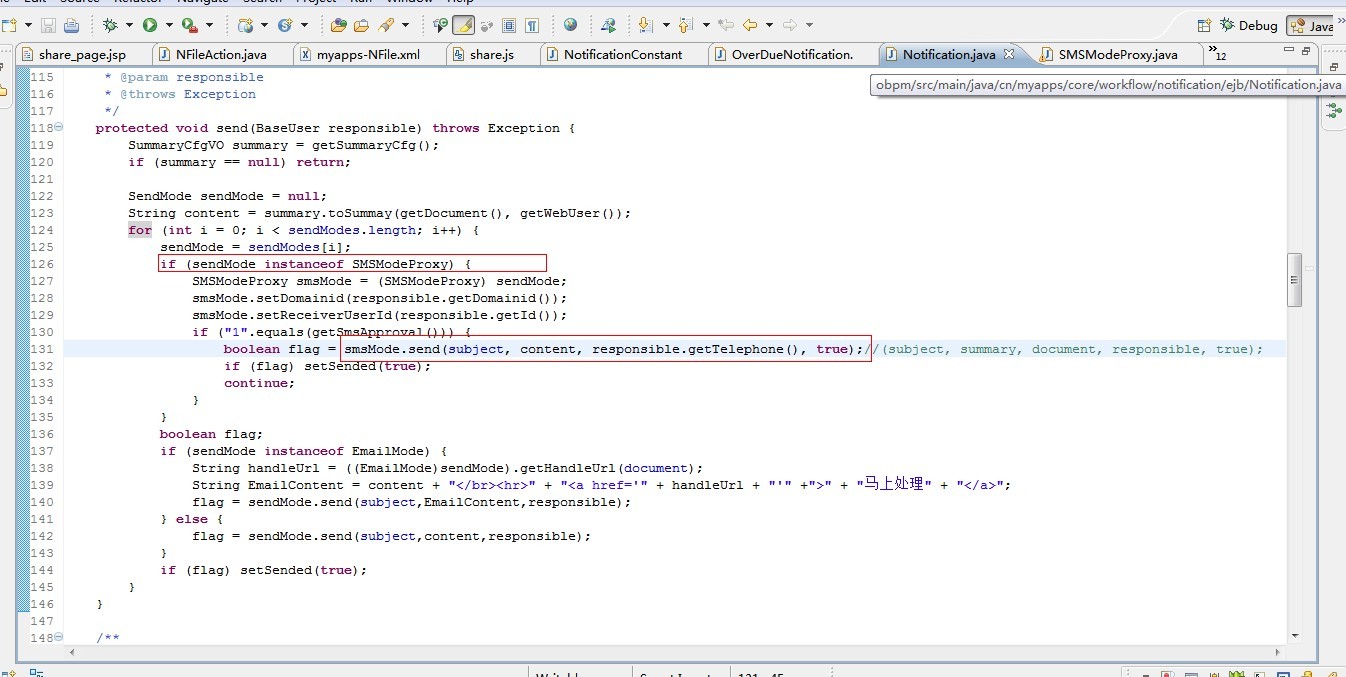Open the New Java Class dropdown arrow

304,25
